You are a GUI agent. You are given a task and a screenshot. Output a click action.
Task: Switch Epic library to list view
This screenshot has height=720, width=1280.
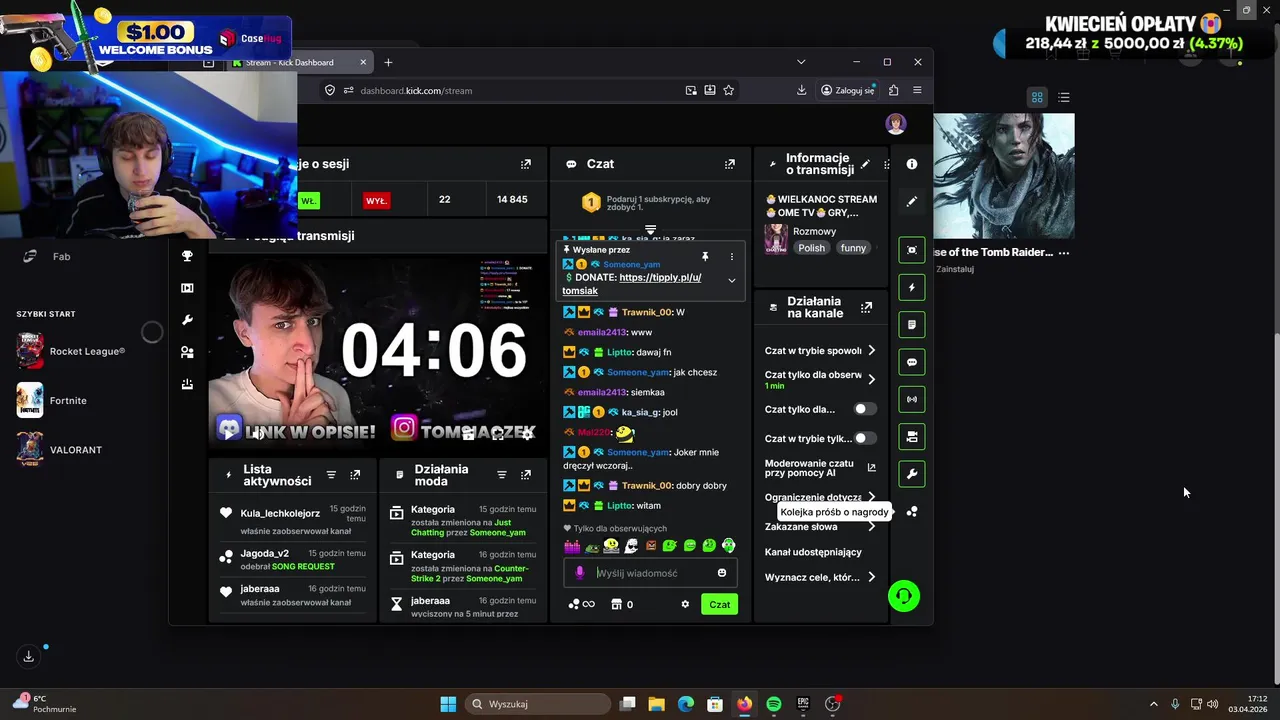(1064, 97)
